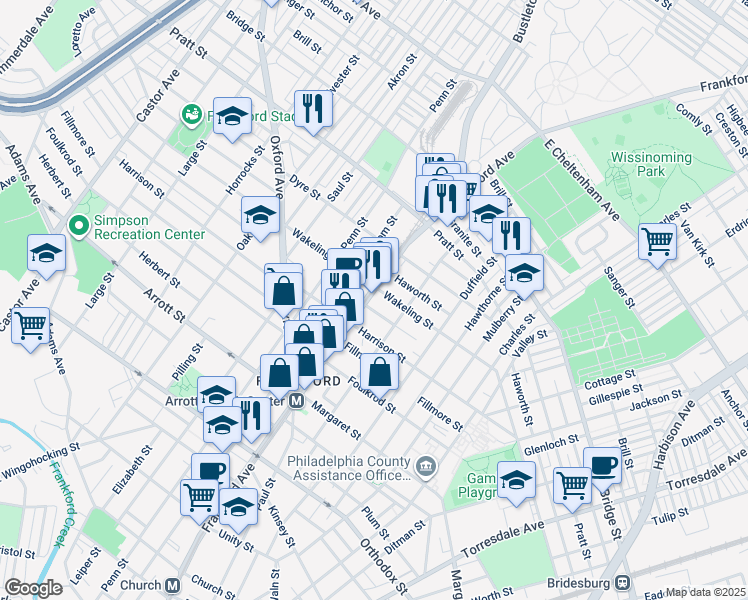Image resolution: width=748 pixels, height=600 pixels.
Task: Select the grocery cart marker near Adams Ave
Action: [x=31, y=325]
